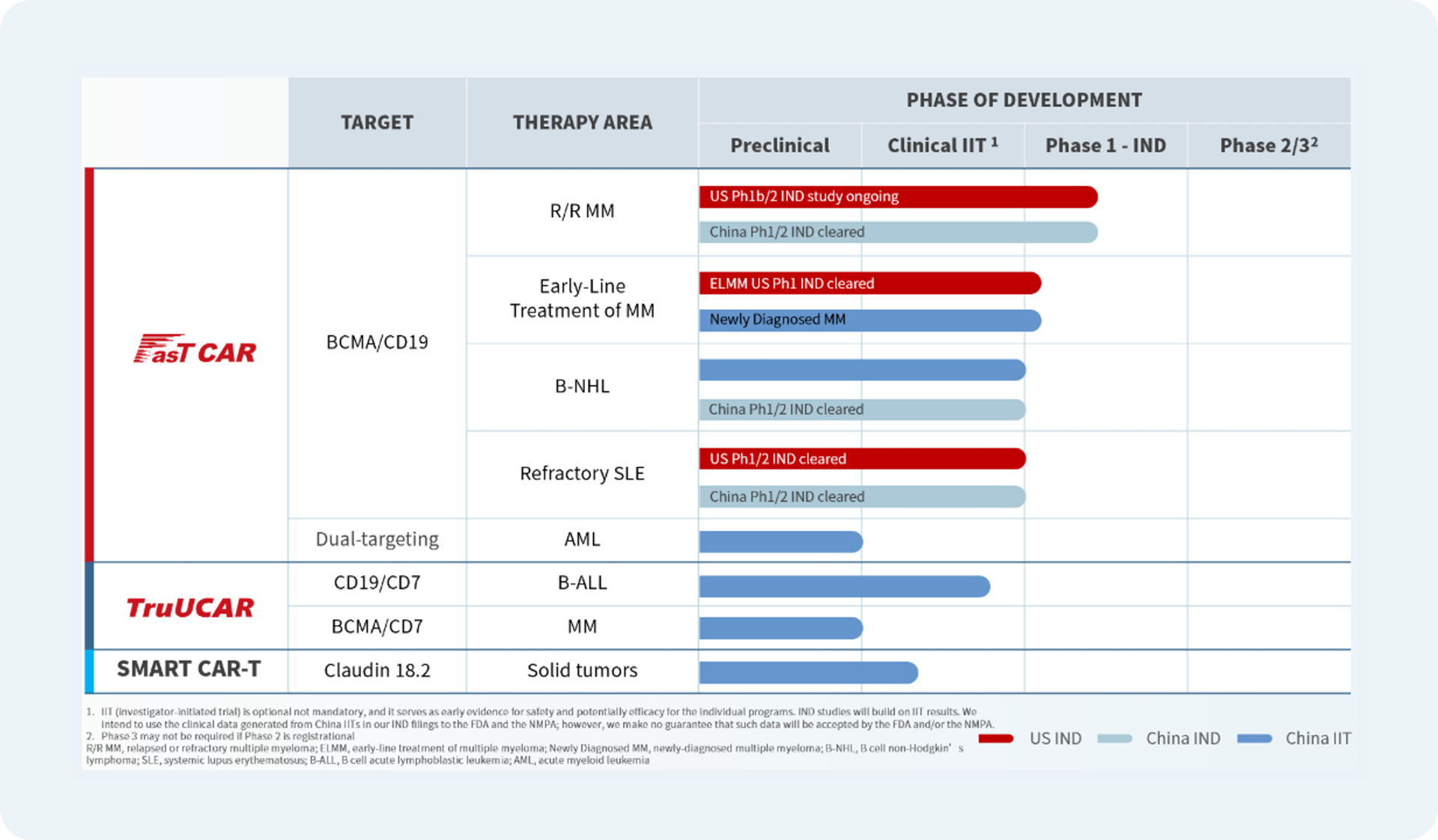Click the B-NHL therapy area
1438x840 pixels.
click(x=582, y=386)
